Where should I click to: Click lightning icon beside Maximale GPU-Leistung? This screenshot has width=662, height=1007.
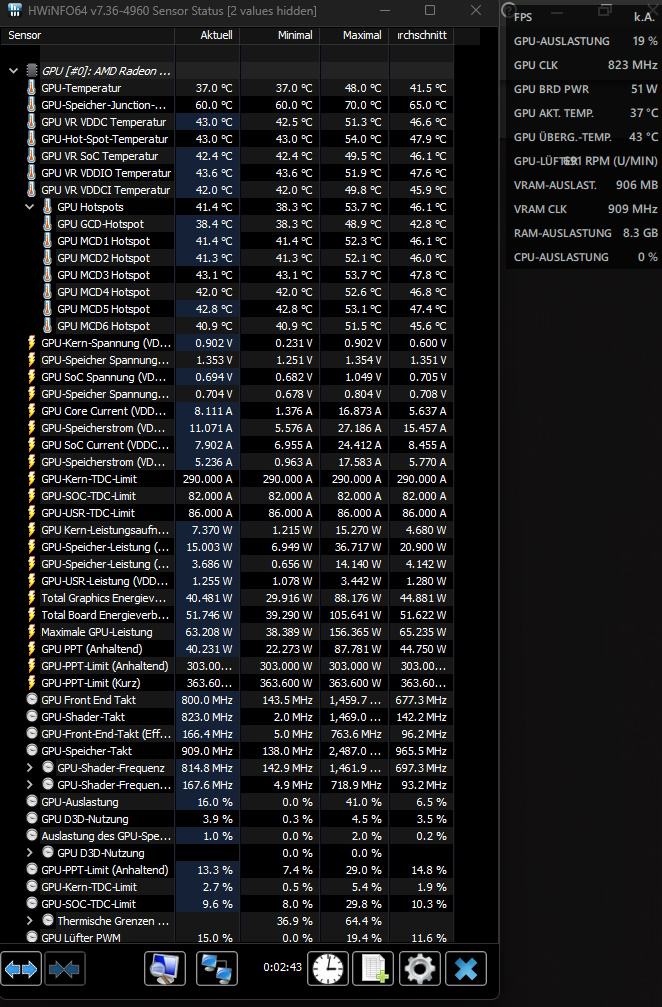point(31,632)
